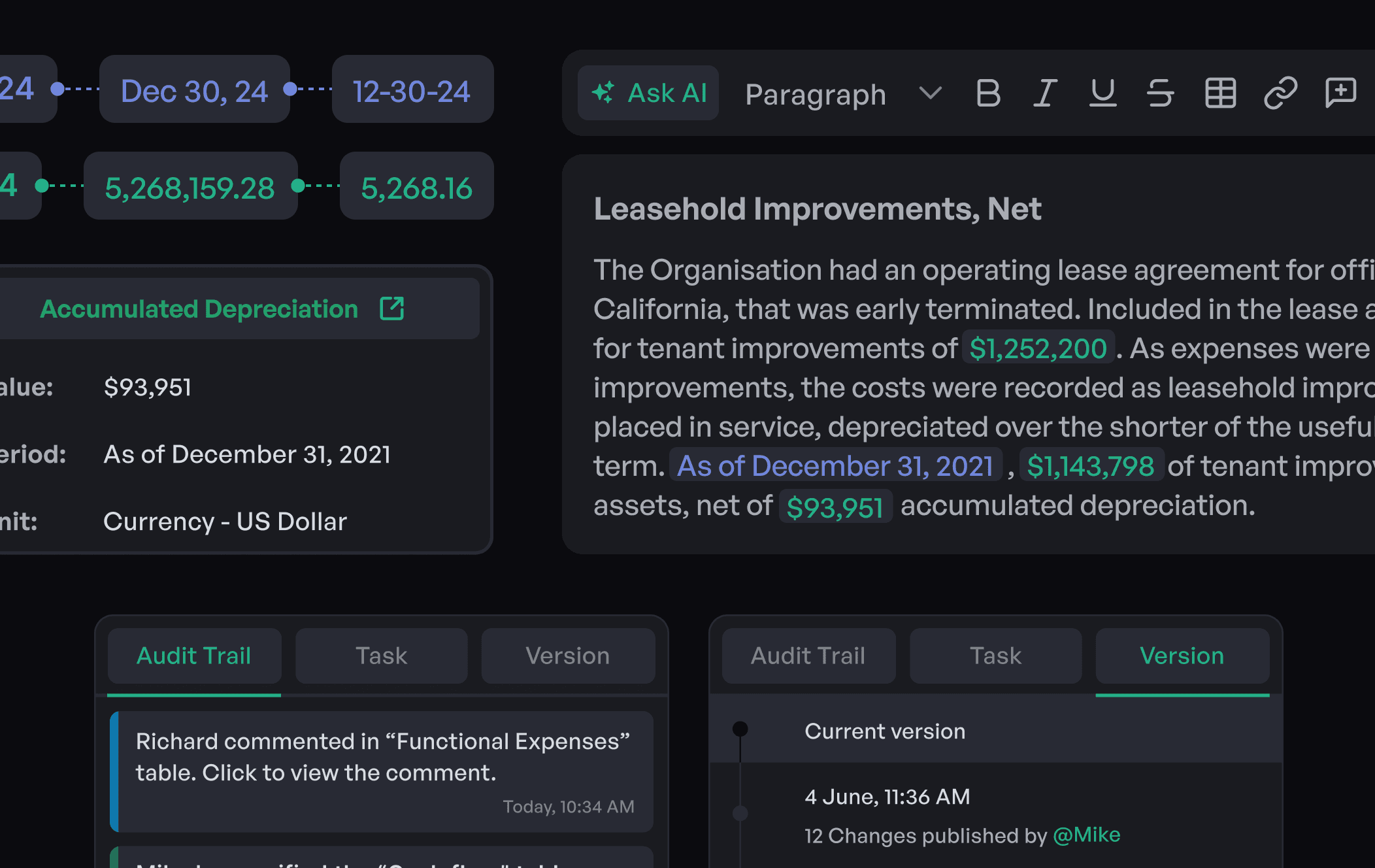Open Richard's Functional Expenses comment entry
Image resolution: width=1375 pixels, height=868 pixels.
tap(382, 771)
